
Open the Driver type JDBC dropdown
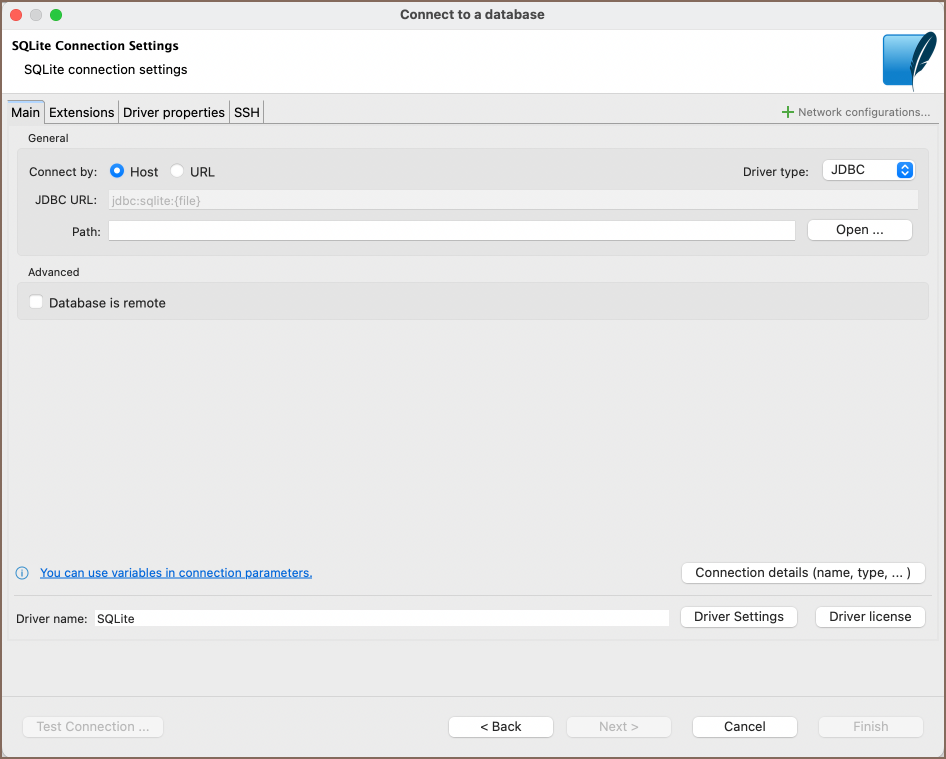[868, 170]
